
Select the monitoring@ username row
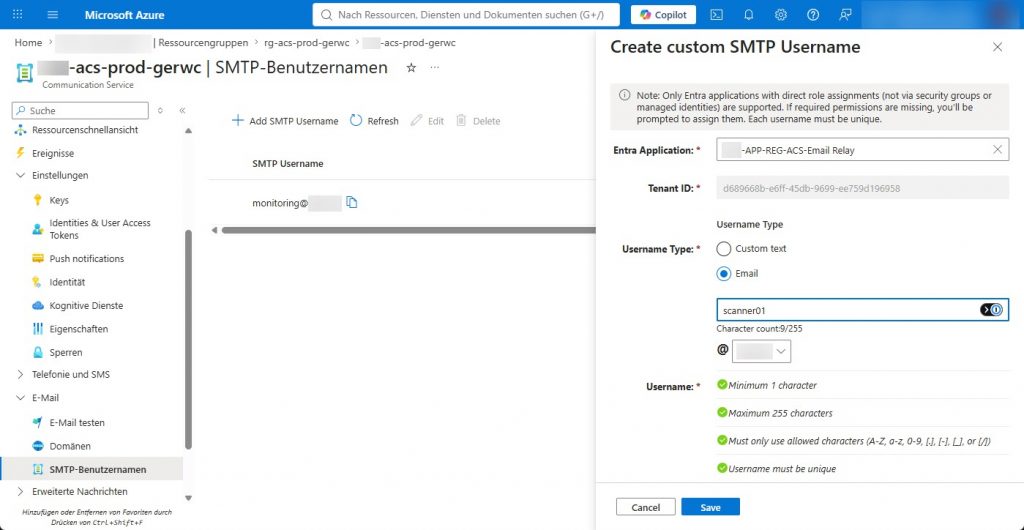click(402, 203)
